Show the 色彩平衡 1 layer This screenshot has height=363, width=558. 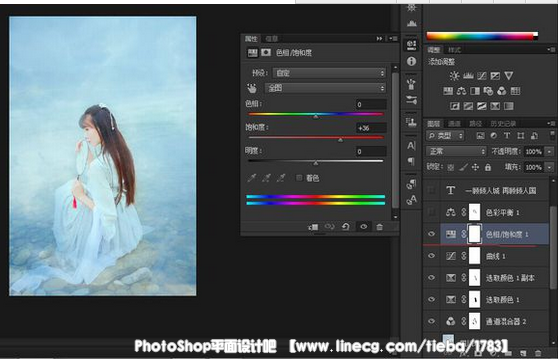coord(431,212)
